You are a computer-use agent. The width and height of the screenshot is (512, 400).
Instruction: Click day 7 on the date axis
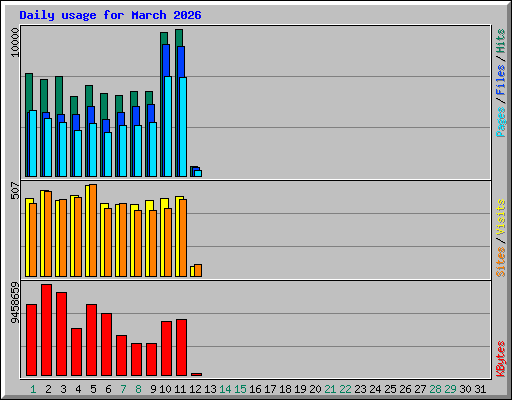pos(123,389)
